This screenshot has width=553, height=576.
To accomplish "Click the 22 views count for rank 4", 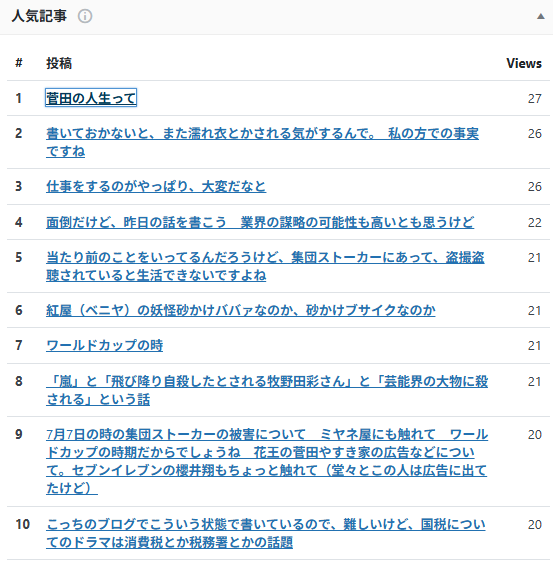I will 535,222.
